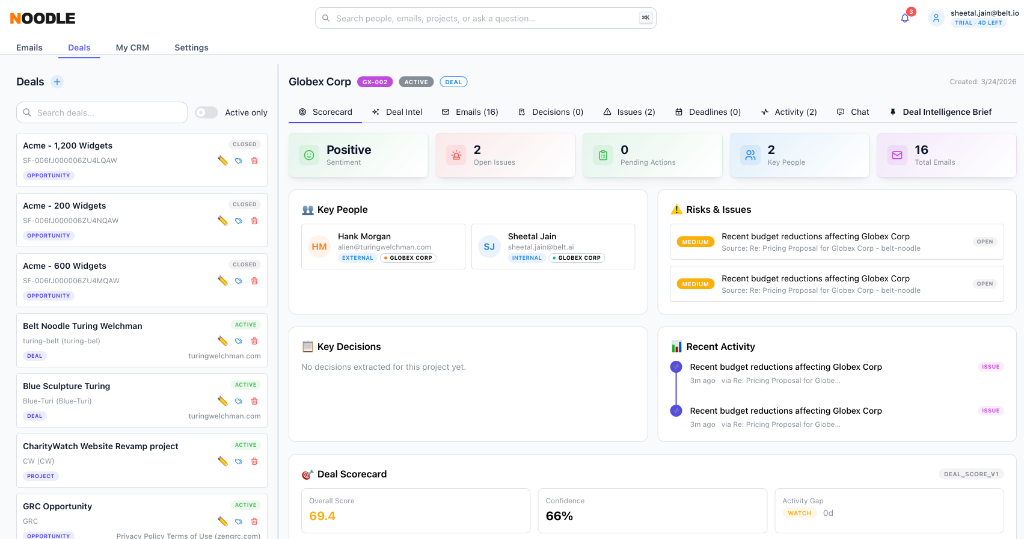Delete the CharityWatch Website Revamp project
The width and height of the screenshot is (1024, 539).
coord(255,461)
